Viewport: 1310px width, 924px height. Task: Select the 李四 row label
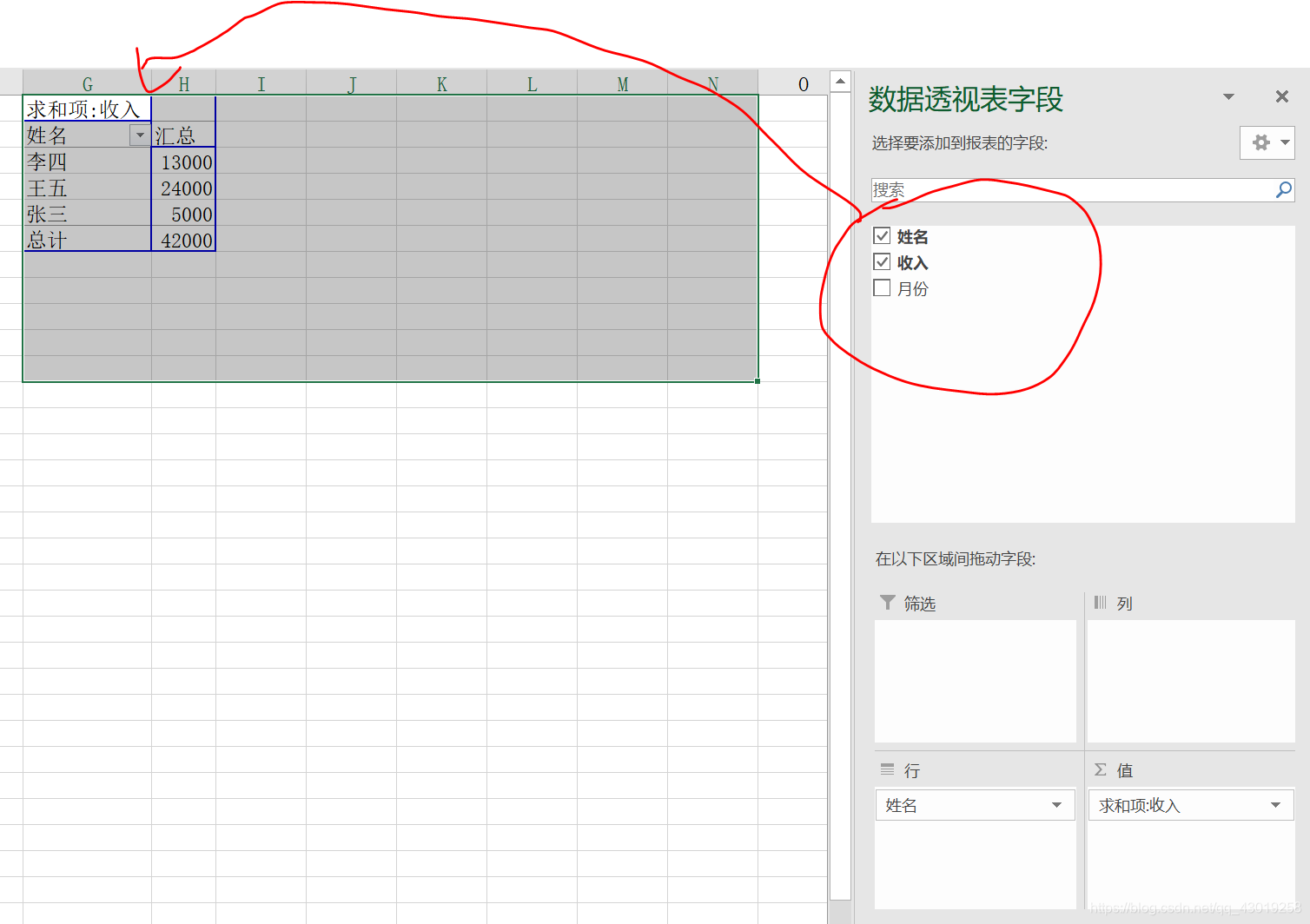pos(87,161)
